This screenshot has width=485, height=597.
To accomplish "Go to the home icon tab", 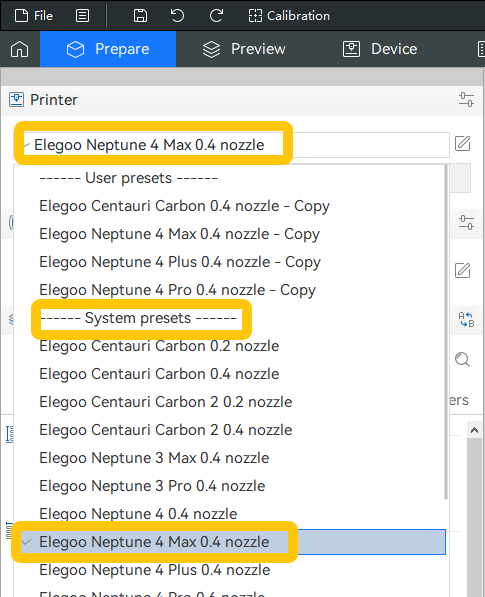I will pyautogui.click(x=19, y=49).
